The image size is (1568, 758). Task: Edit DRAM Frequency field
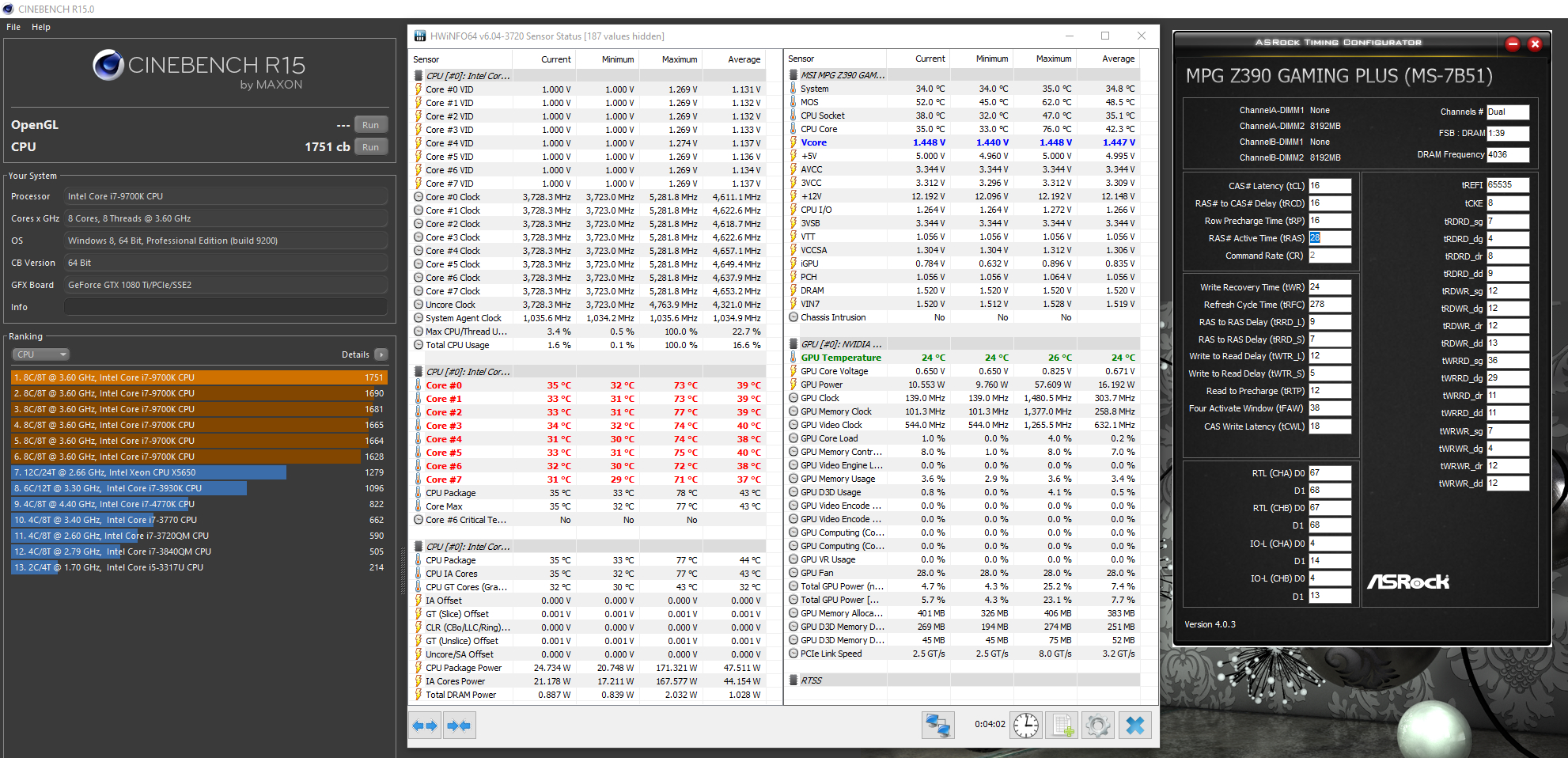(1508, 155)
